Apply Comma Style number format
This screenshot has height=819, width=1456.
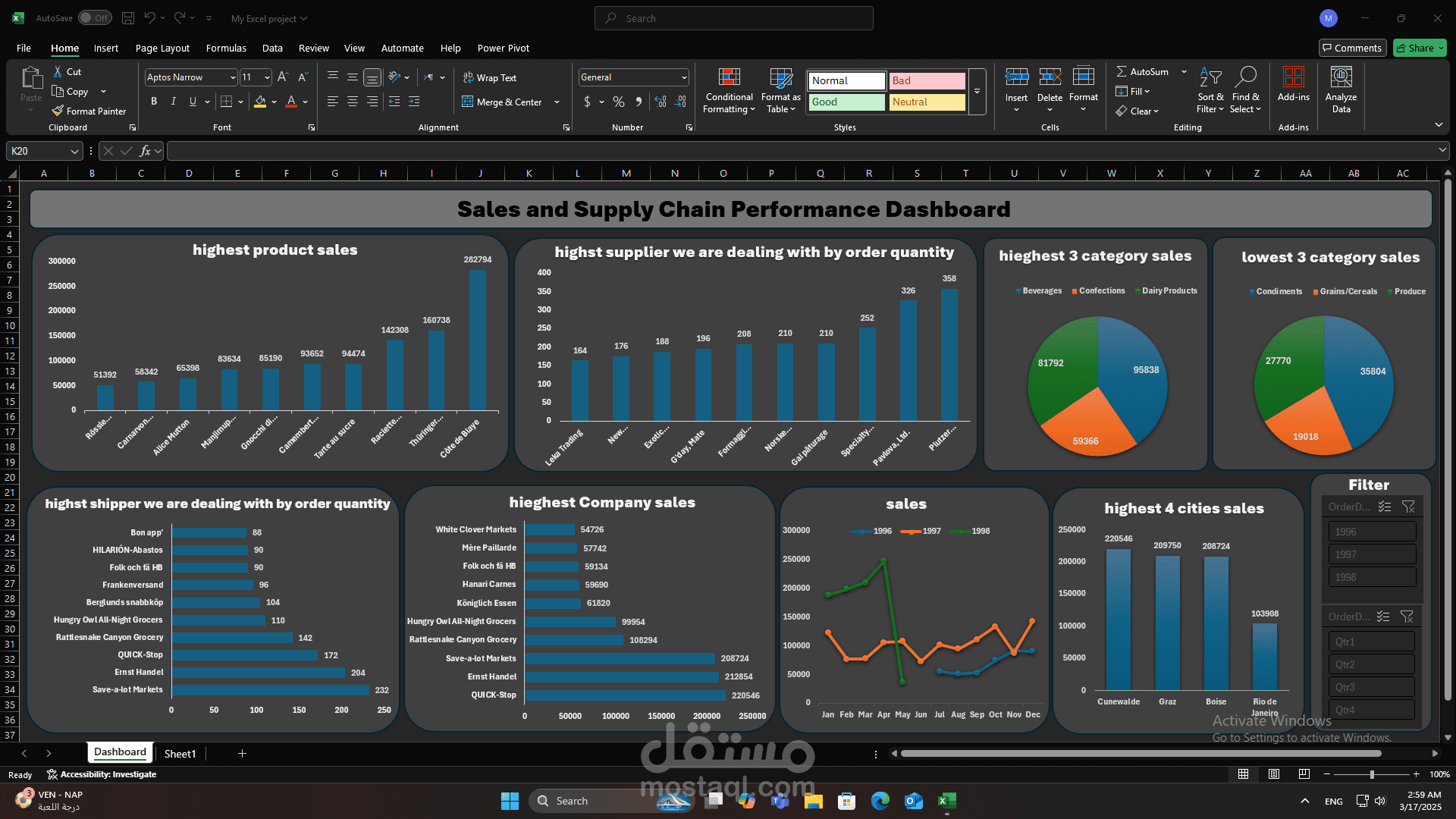tap(639, 102)
